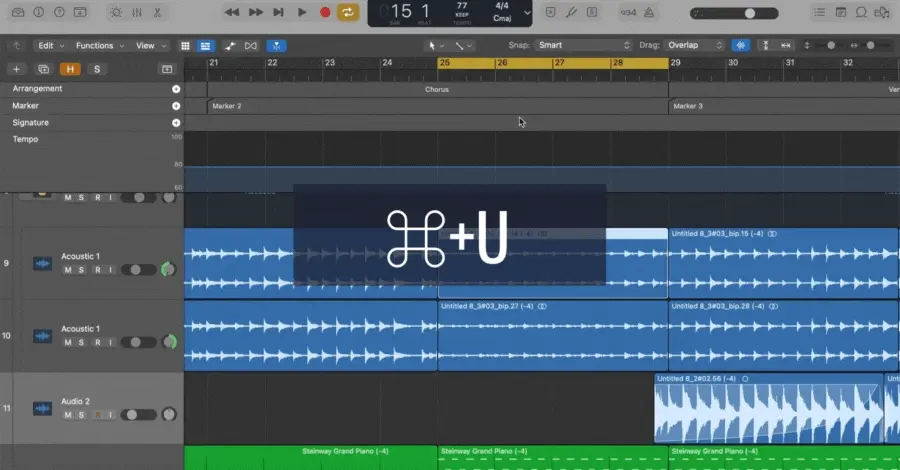Add a Marker with plus button
Image resolution: width=900 pixels, height=470 pixels.
176,106
